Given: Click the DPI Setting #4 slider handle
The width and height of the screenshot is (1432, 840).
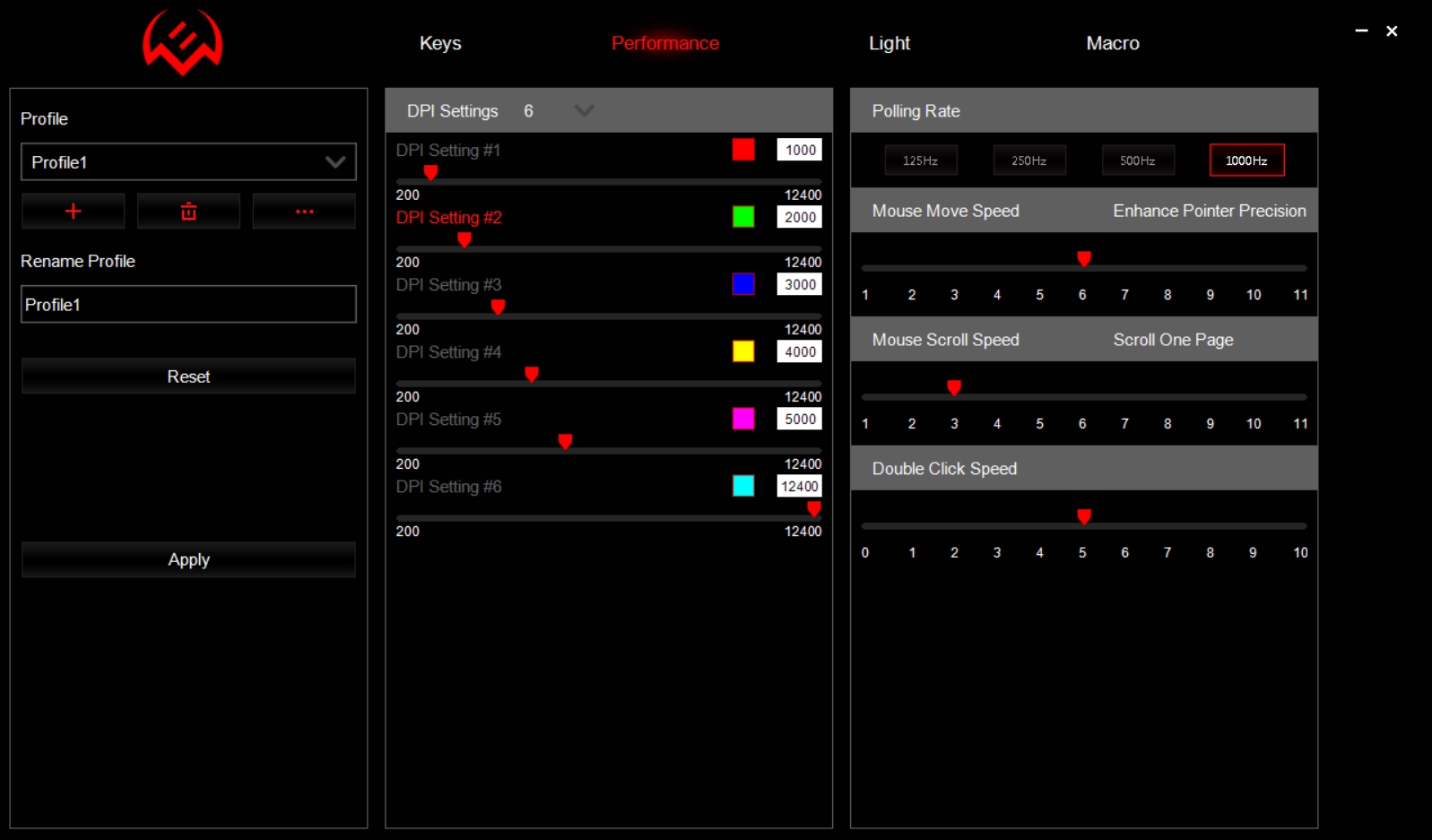Looking at the screenshot, I should tap(532, 374).
